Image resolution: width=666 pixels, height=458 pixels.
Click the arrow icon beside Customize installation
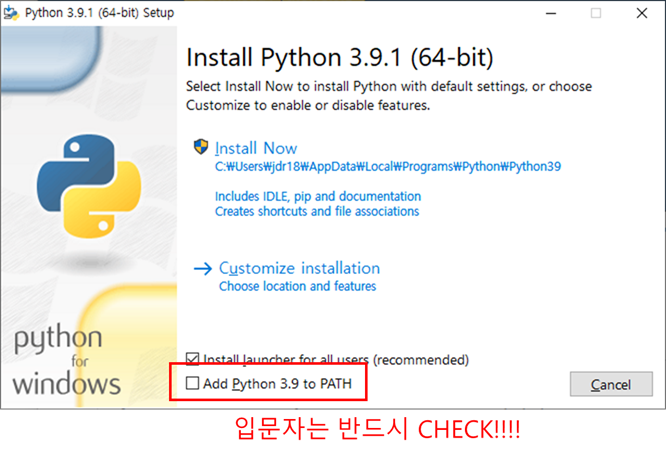(203, 269)
